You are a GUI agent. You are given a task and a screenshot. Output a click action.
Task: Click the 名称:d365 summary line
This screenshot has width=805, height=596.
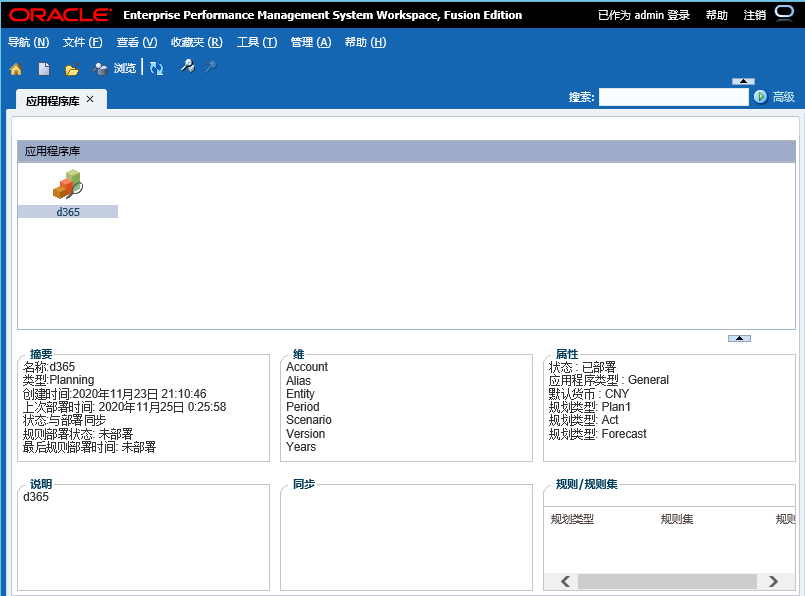[x=49, y=367]
